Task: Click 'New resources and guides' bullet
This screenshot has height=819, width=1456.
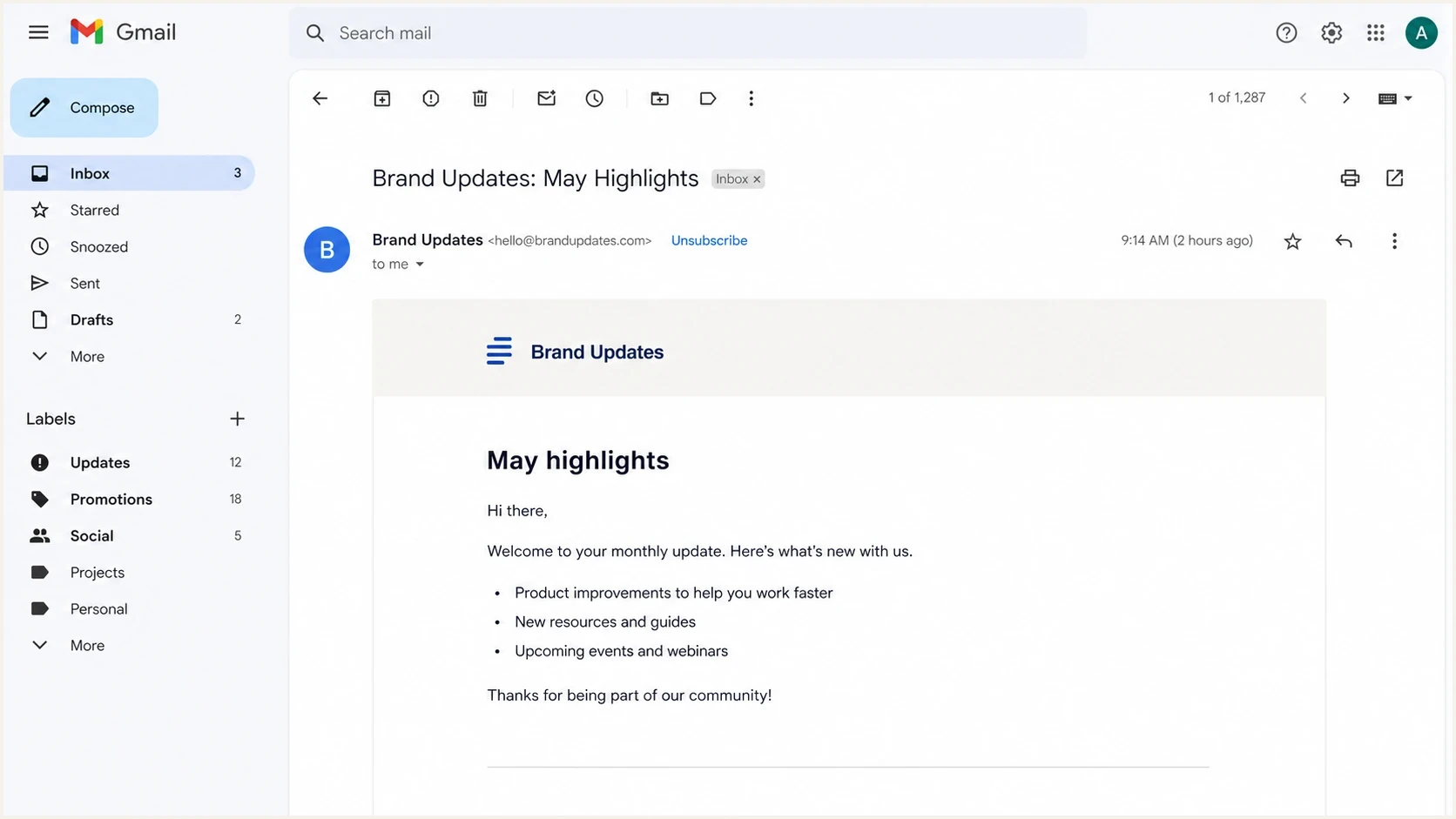Action: coord(605,621)
